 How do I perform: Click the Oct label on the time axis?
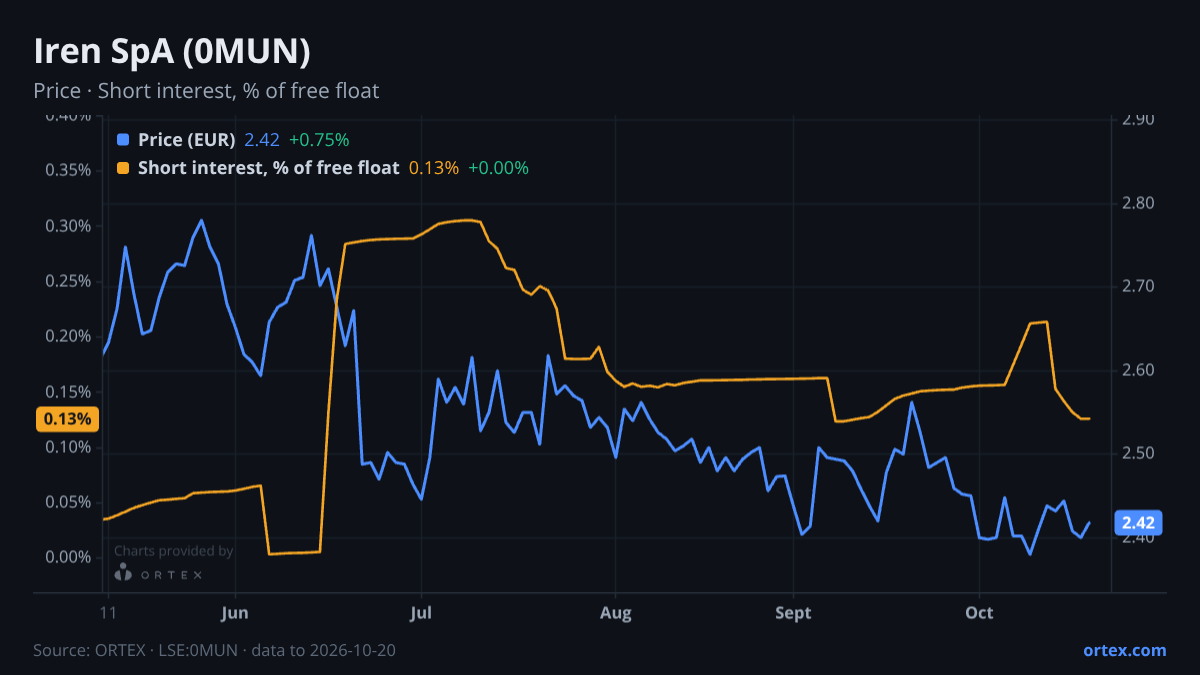[979, 613]
